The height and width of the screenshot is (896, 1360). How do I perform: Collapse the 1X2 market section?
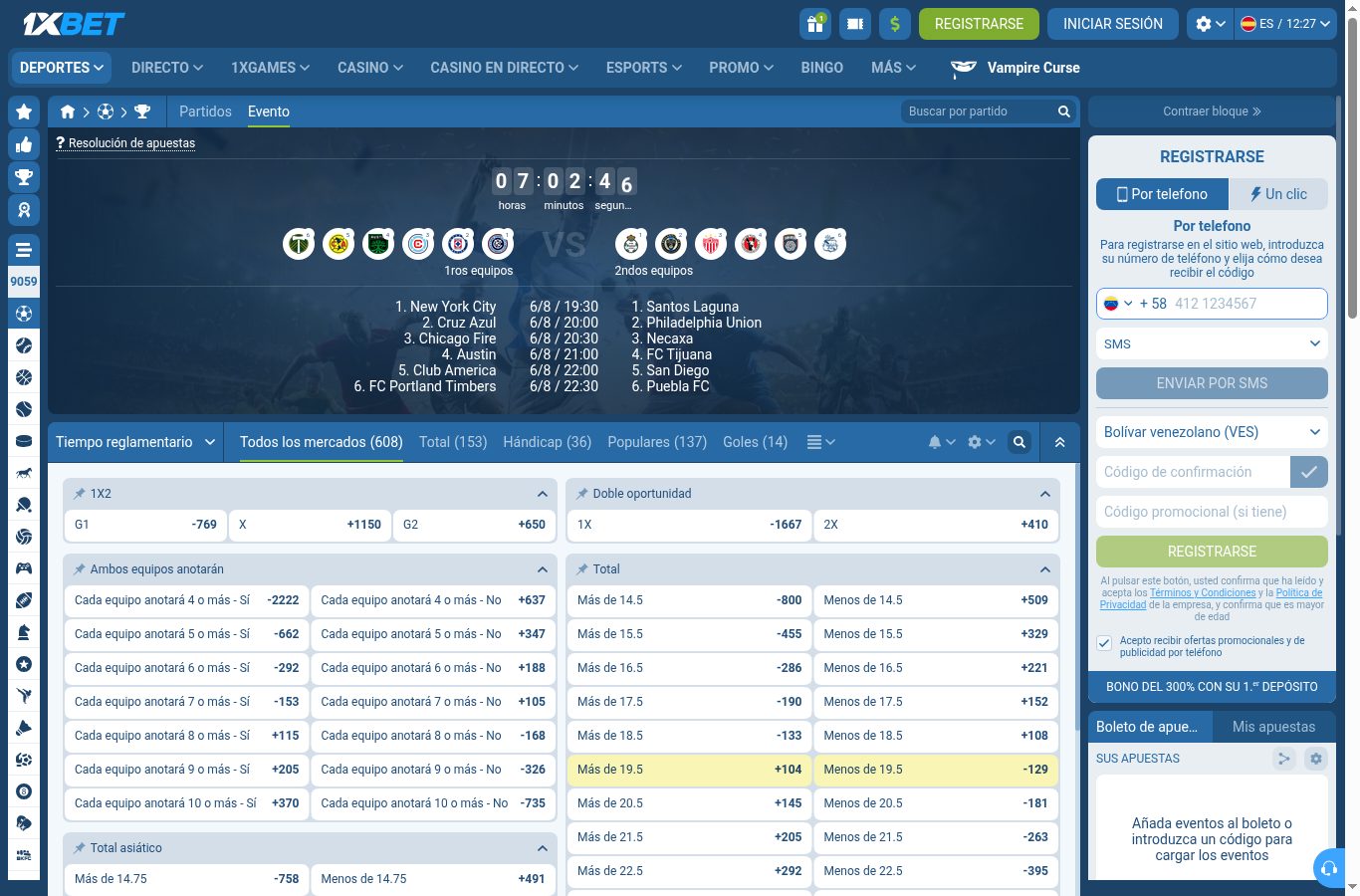point(542,494)
